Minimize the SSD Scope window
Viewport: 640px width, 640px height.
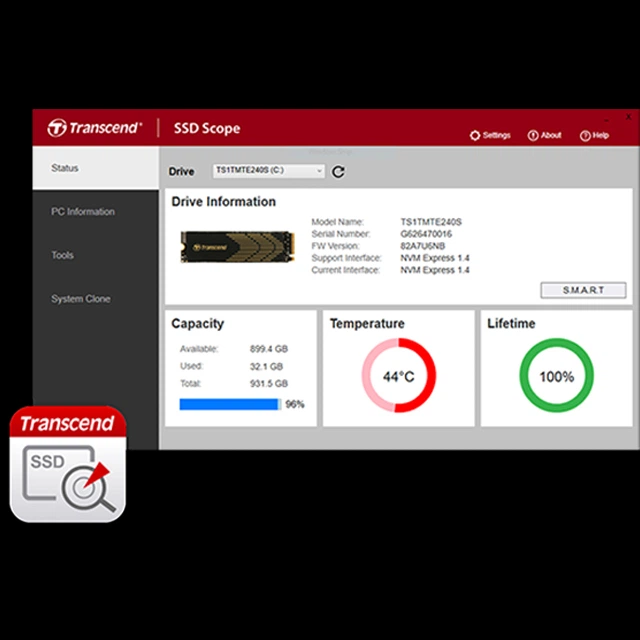(607, 120)
